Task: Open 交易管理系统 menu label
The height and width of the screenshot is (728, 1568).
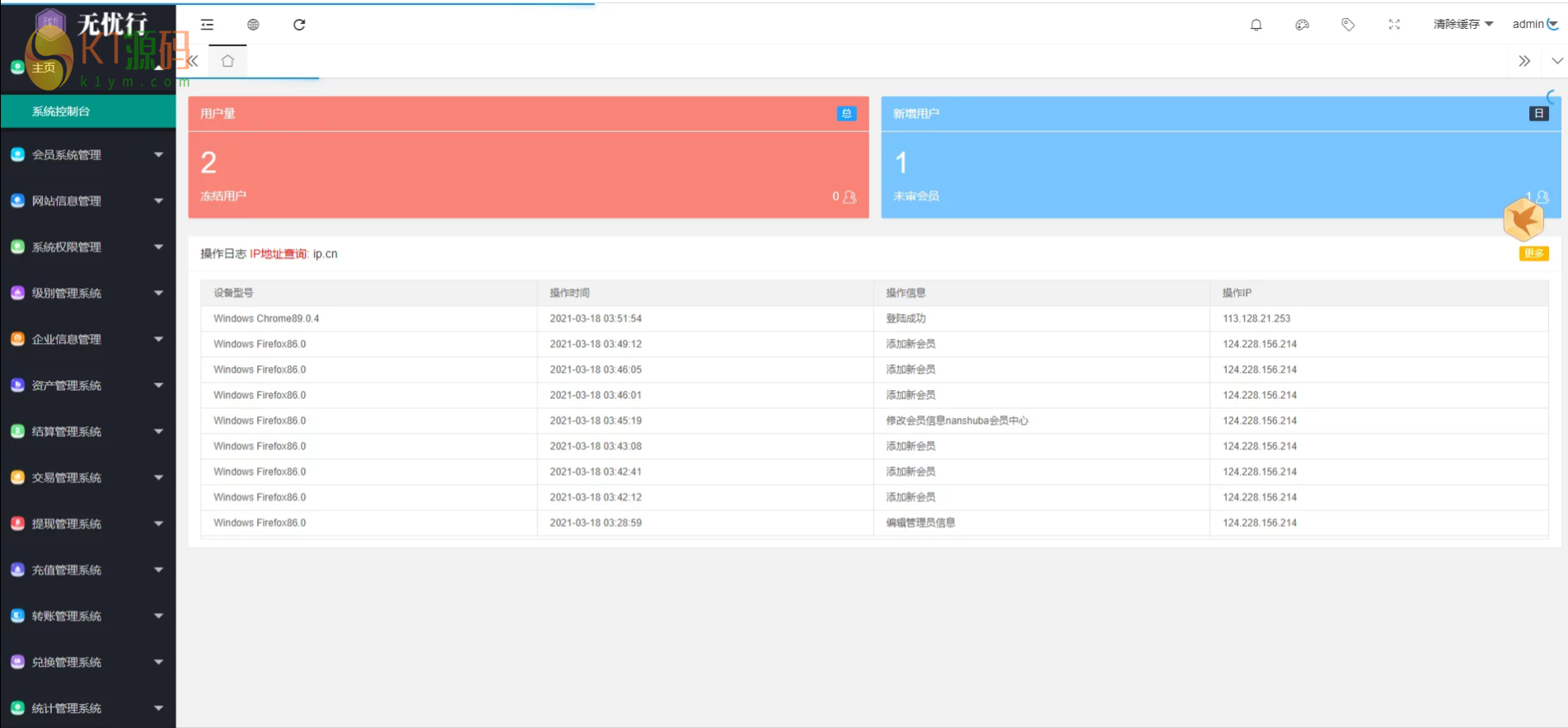Action: point(67,478)
